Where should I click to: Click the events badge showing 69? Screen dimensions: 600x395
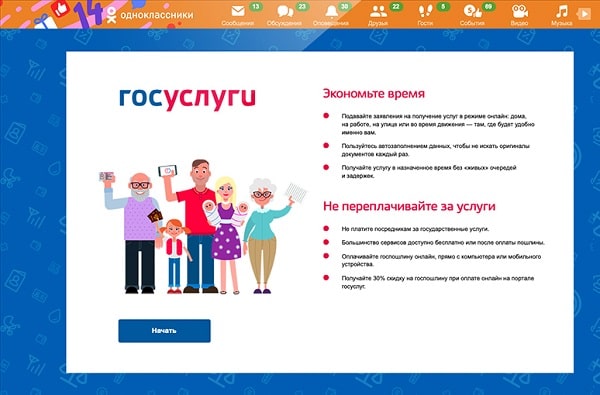(488, 6)
